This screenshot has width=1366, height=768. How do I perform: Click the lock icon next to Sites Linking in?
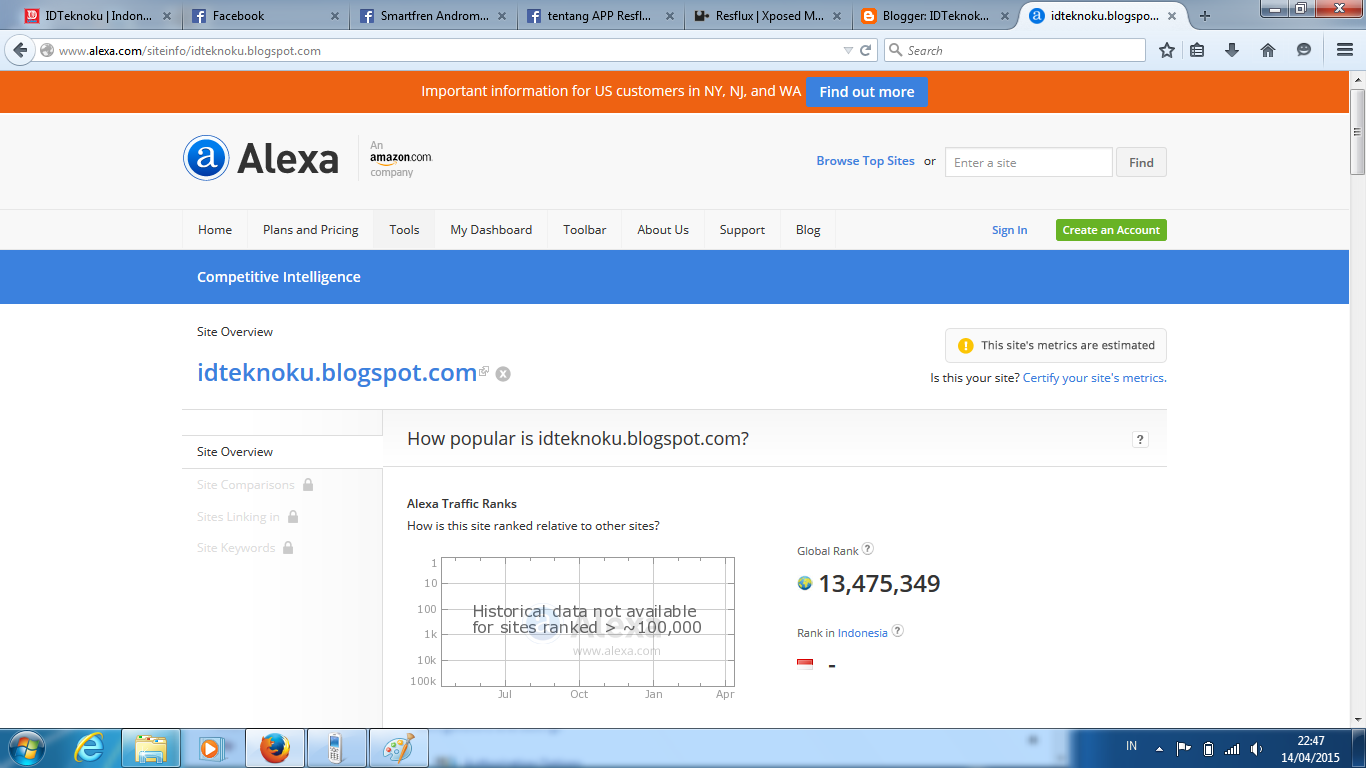tap(293, 516)
